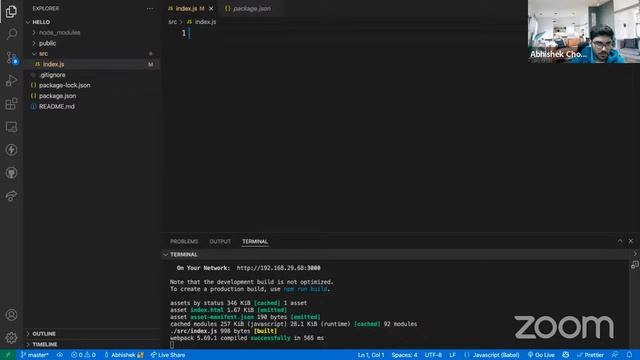The width and height of the screenshot is (640, 360).
Task: Open the Manage gear icon
Action: pos(11,338)
